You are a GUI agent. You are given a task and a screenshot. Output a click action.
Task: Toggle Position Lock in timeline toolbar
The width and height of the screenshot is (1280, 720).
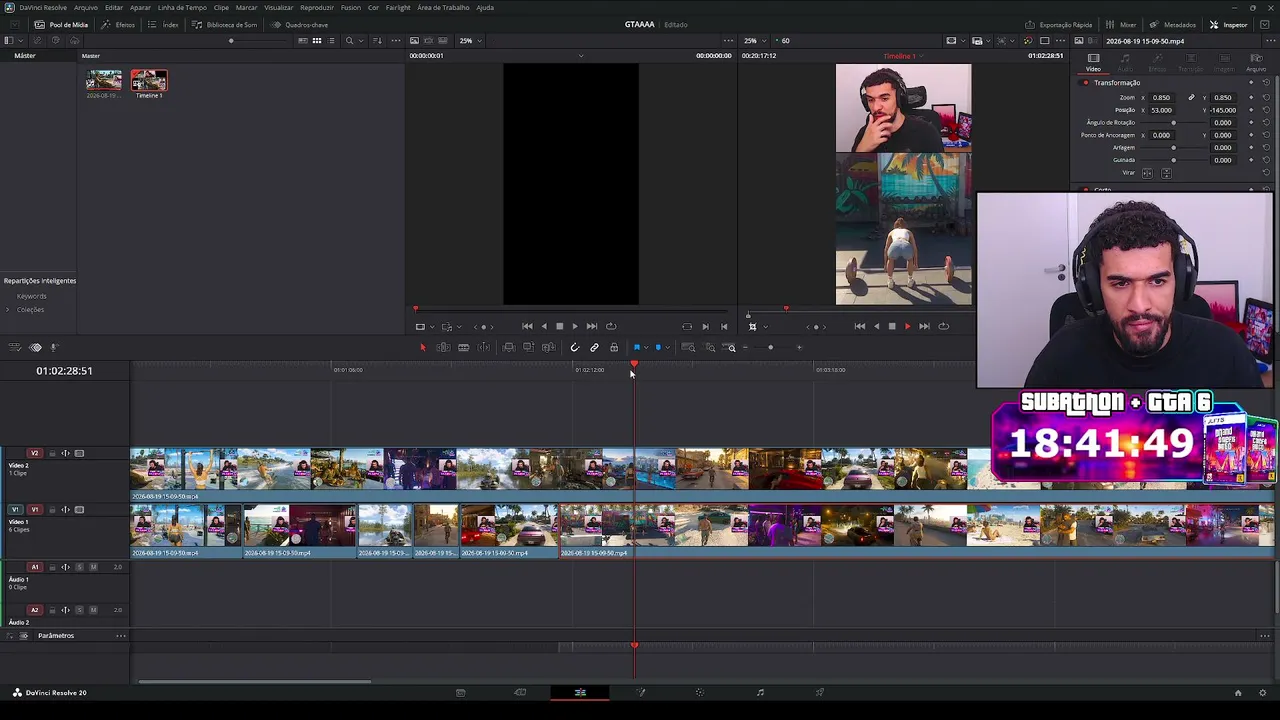(x=614, y=347)
